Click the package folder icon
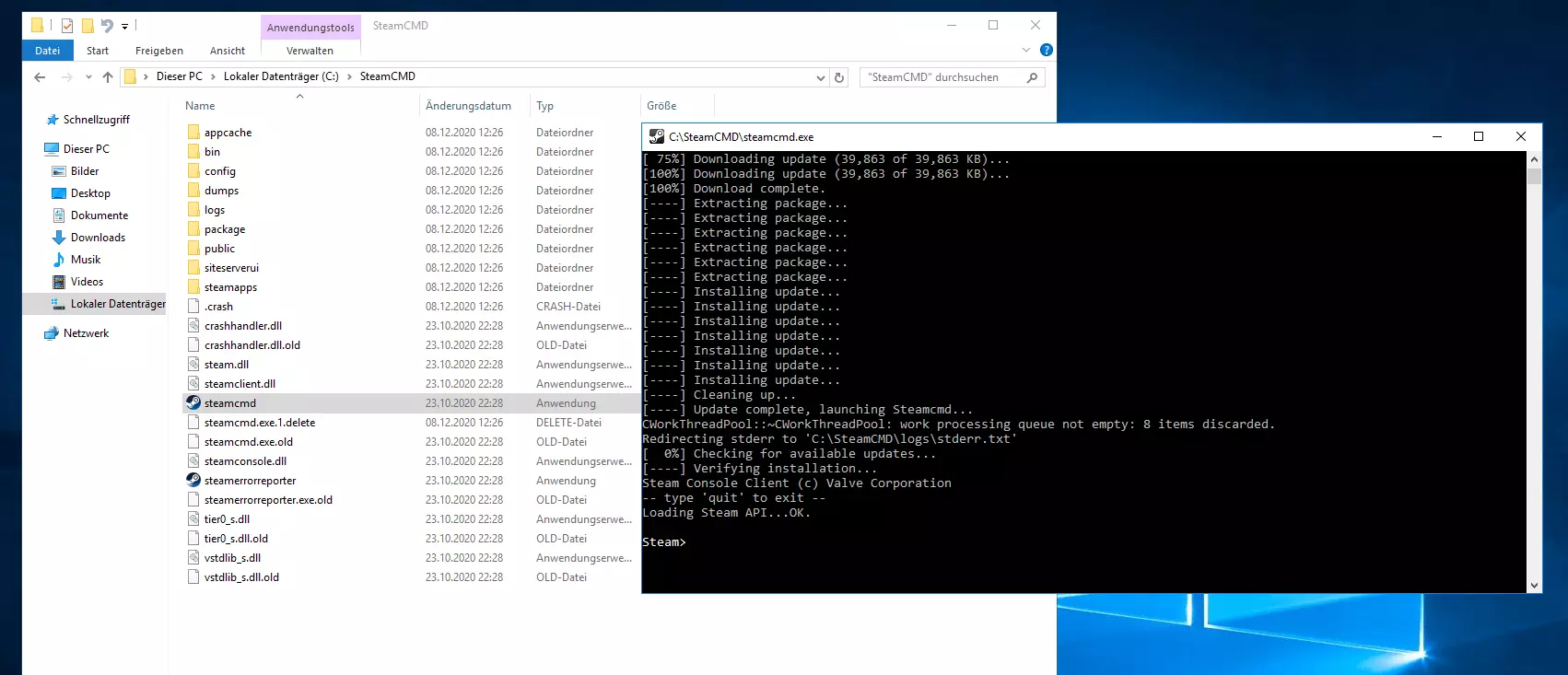The width and height of the screenshot is (1568, 675). [193, 228]
